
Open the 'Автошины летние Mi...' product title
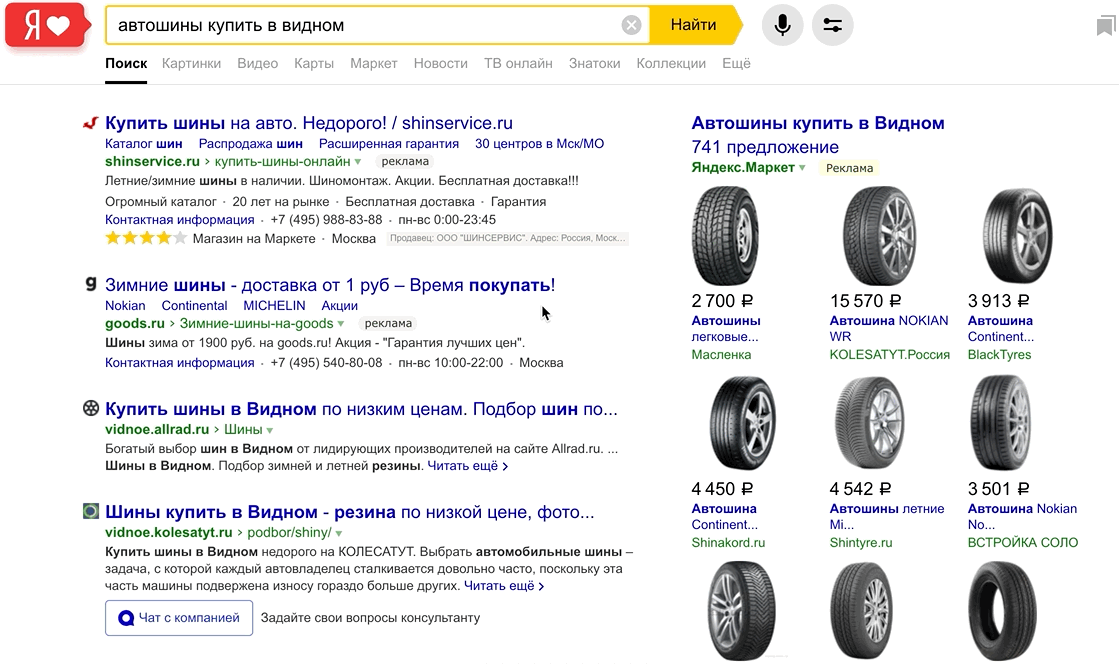click(886, 516)
